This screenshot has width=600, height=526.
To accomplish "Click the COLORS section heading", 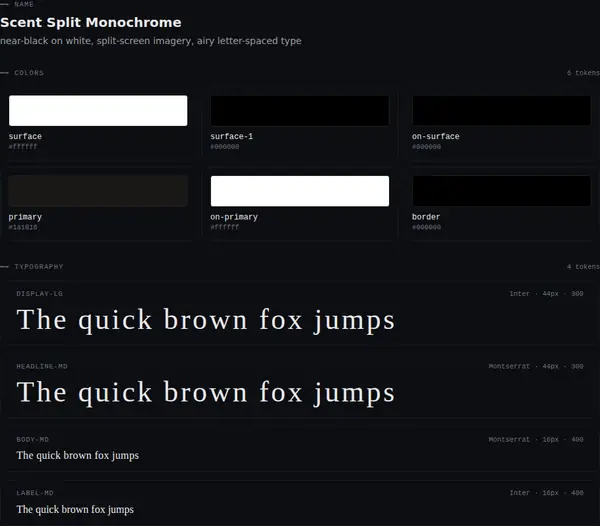I will pyautogui.click(x=29, y=73).
